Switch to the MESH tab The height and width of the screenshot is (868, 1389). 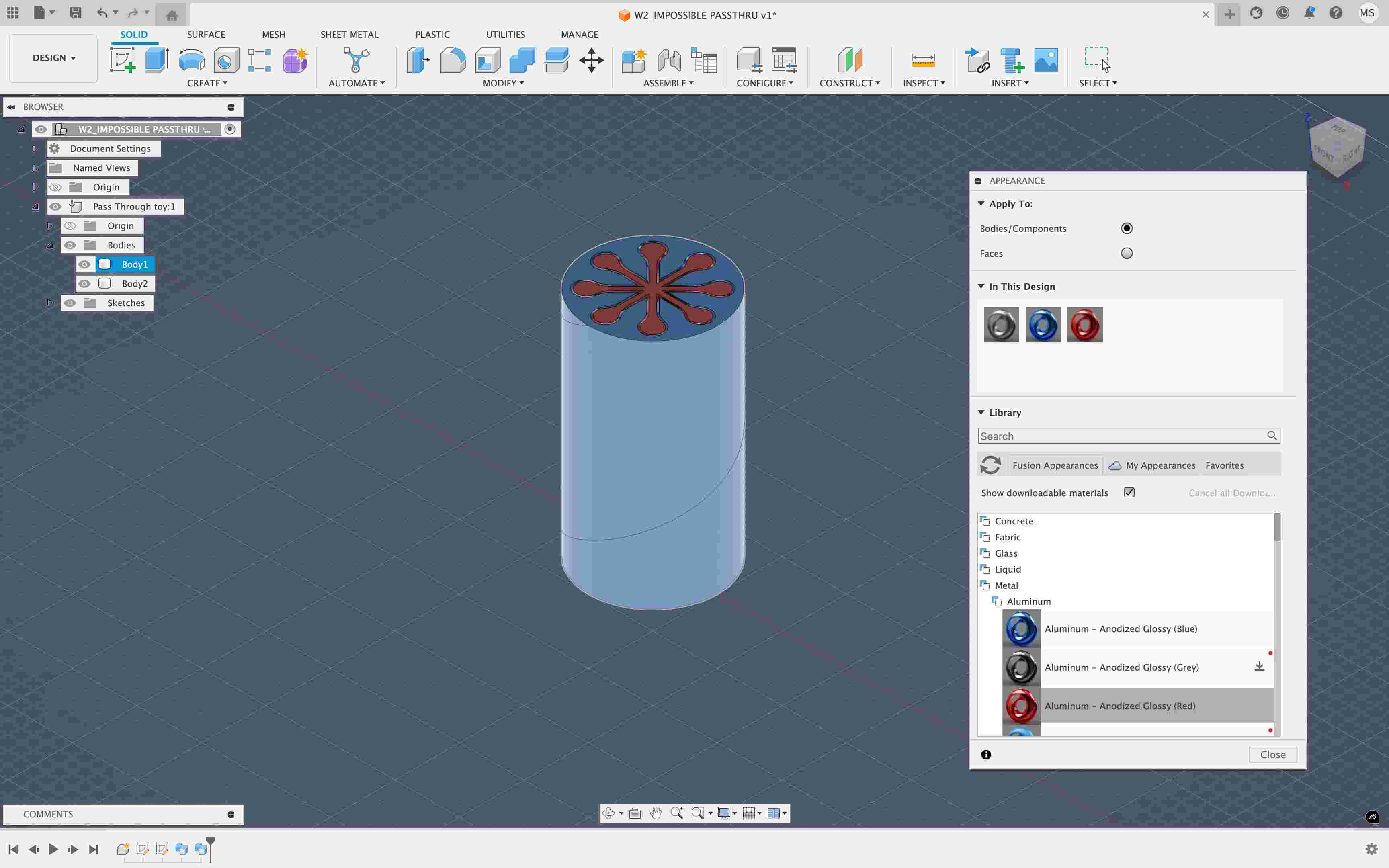click(x=273, y=35)
